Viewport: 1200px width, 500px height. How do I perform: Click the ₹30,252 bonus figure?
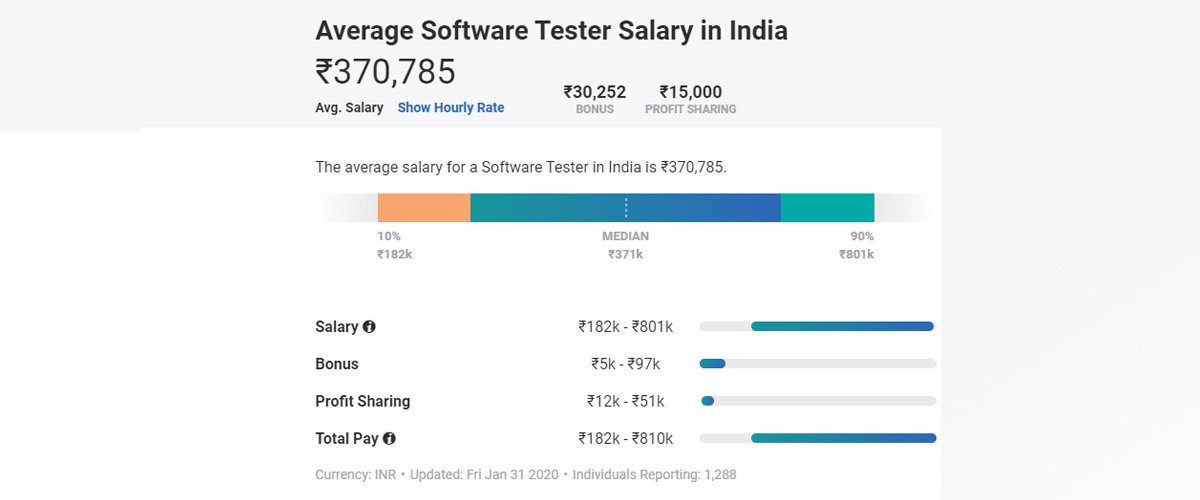coord(595,92)
